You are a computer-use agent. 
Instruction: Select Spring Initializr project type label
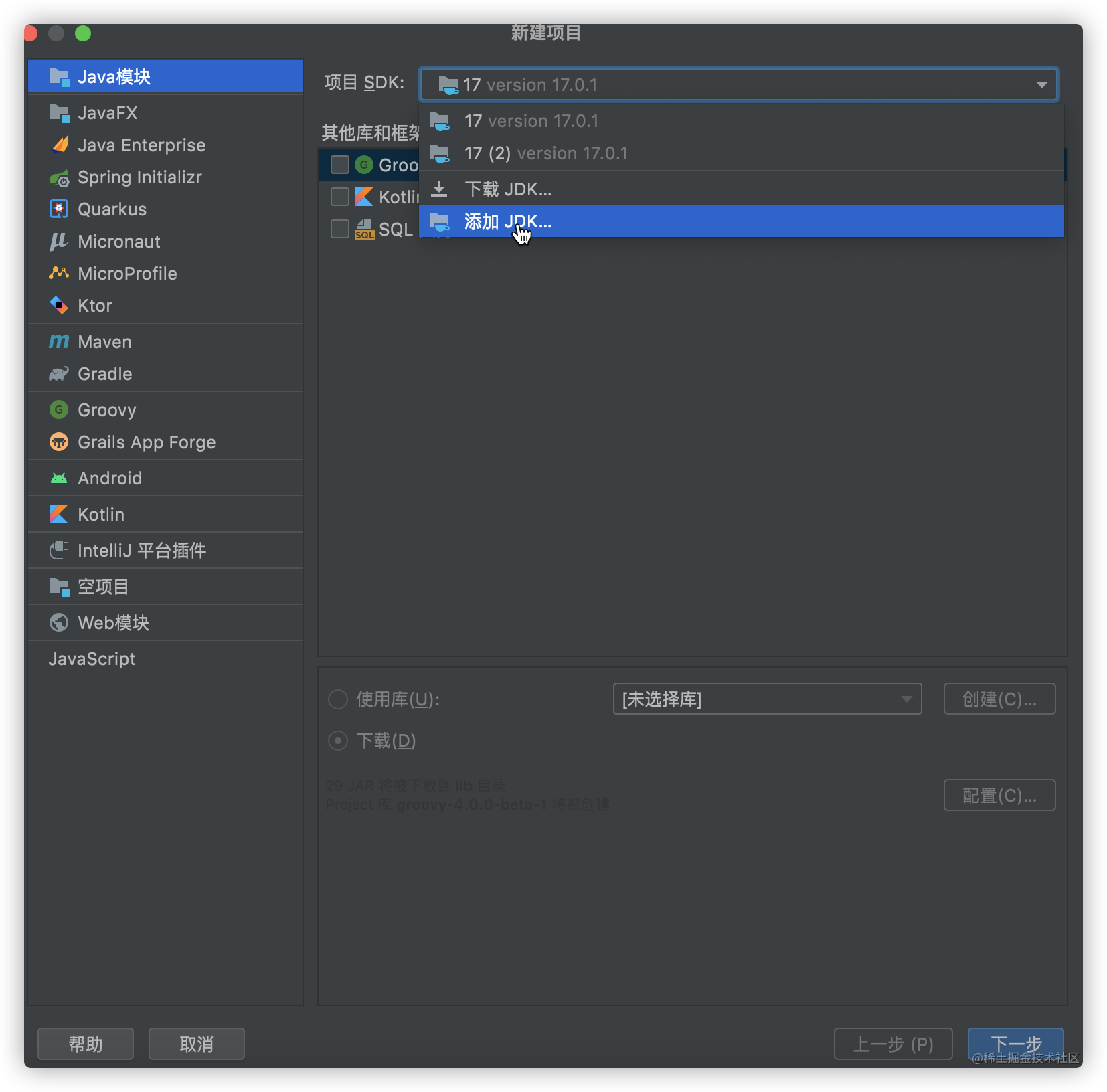click(x=140, y=177)
